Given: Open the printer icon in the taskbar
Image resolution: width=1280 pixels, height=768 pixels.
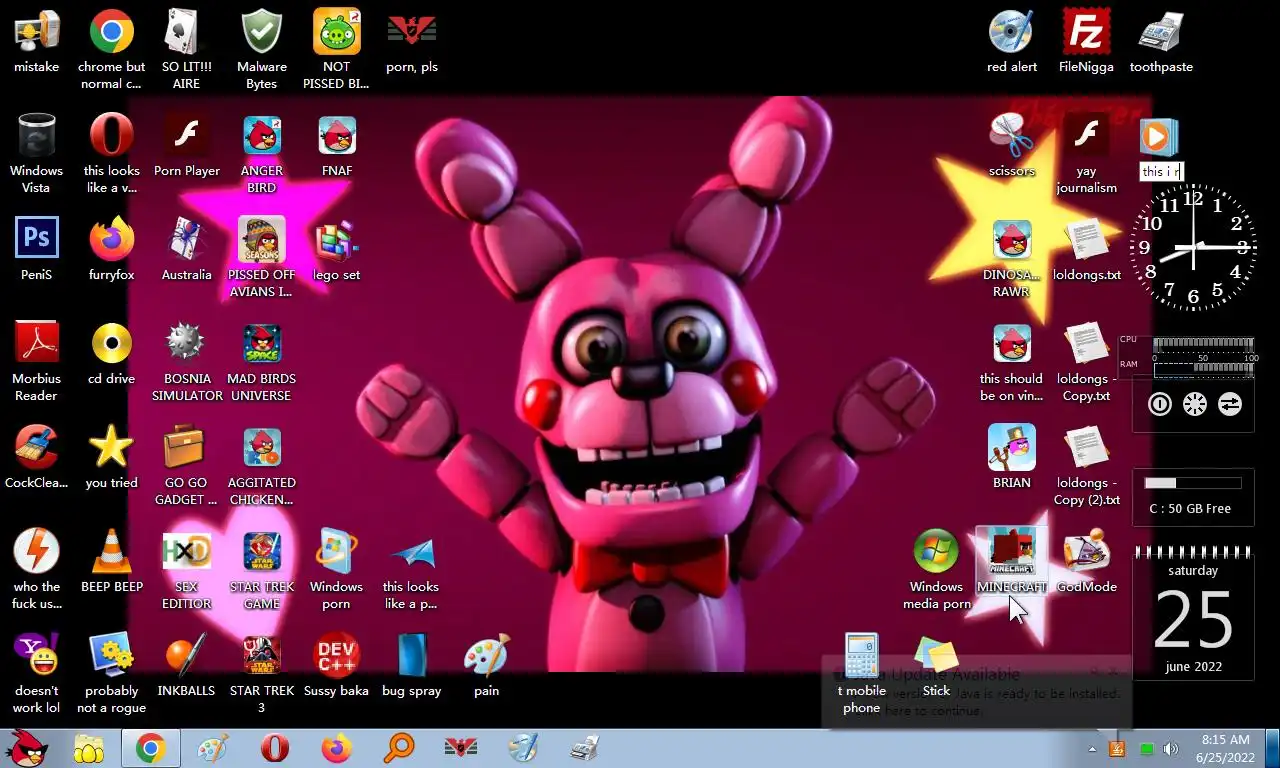Looking at the screenshot, I should 585,748.
